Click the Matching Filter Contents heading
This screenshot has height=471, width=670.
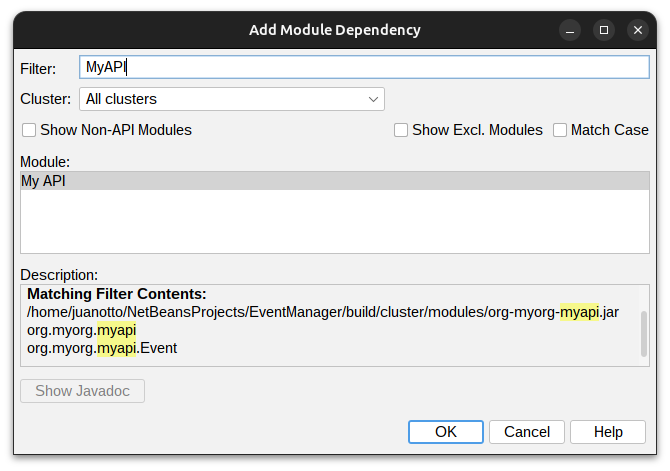point(116,294)
